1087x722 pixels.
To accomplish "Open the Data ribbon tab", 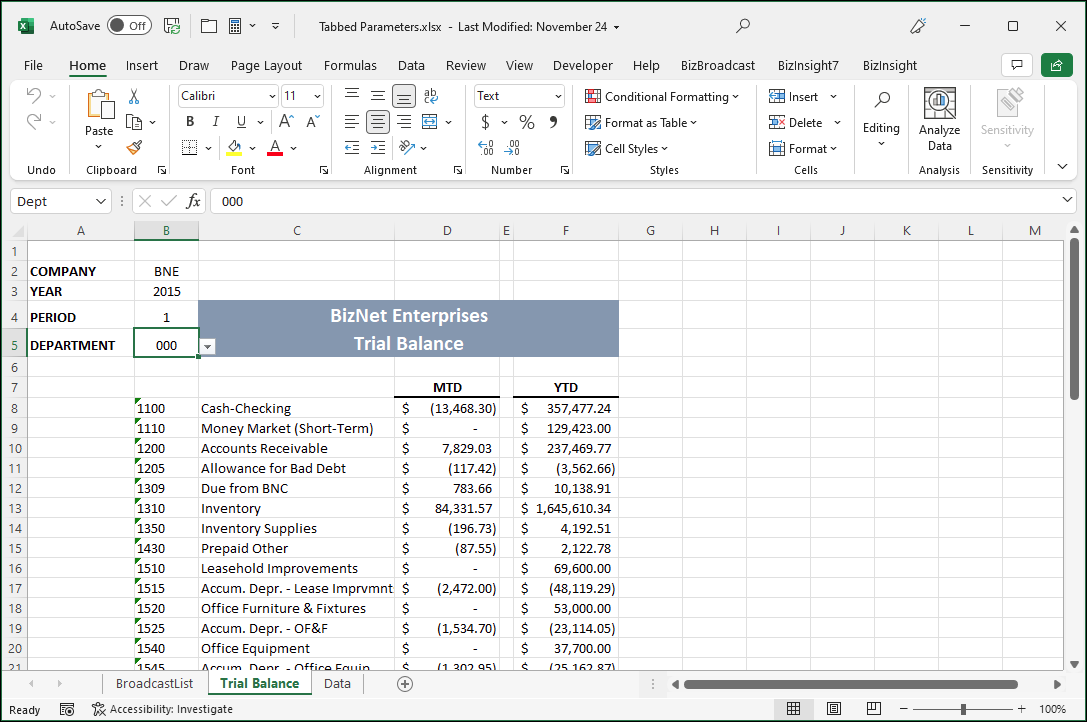I will click(411, 65).
